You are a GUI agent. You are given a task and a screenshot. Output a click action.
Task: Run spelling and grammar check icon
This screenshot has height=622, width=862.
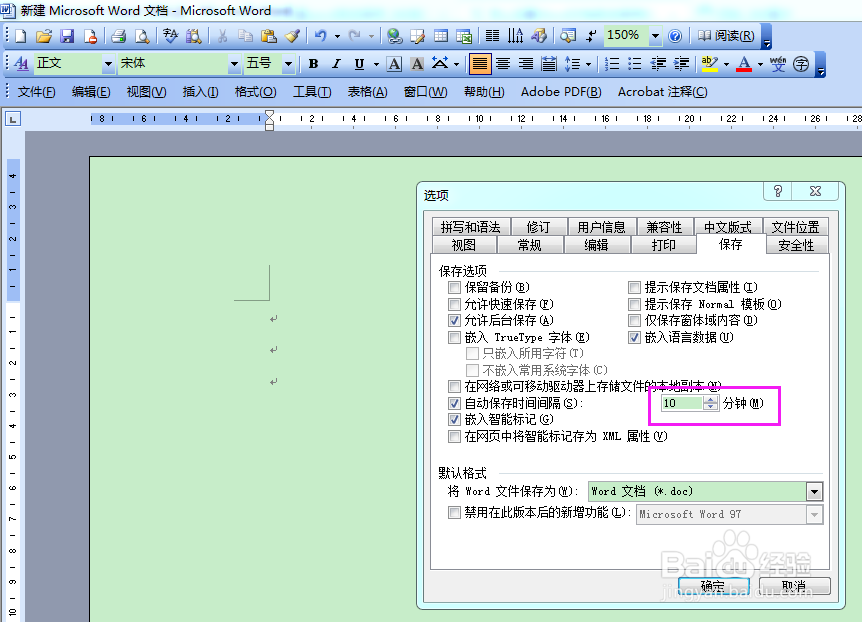coord(170,36)
